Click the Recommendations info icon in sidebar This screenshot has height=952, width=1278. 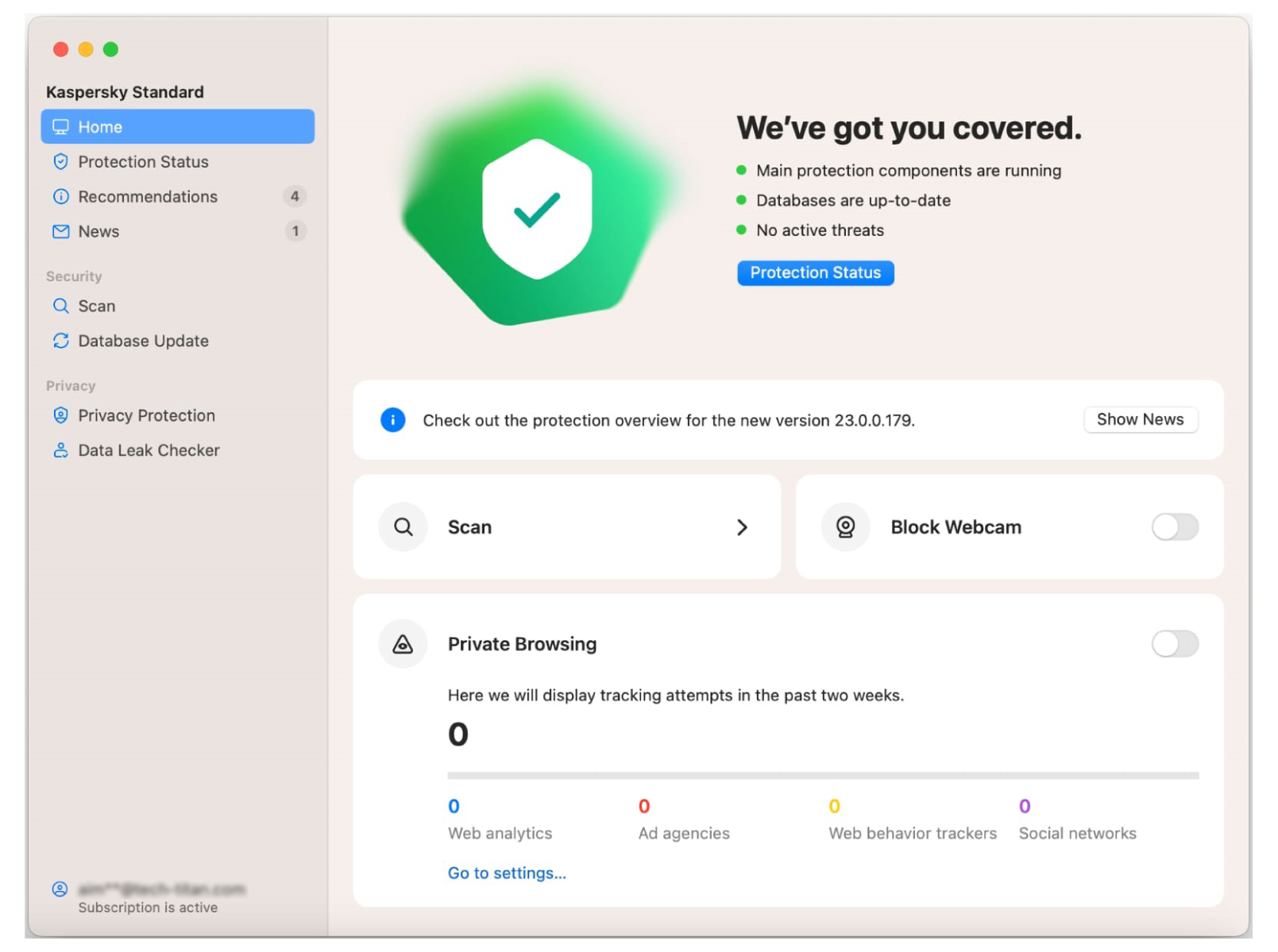click(x=60, y=197)
